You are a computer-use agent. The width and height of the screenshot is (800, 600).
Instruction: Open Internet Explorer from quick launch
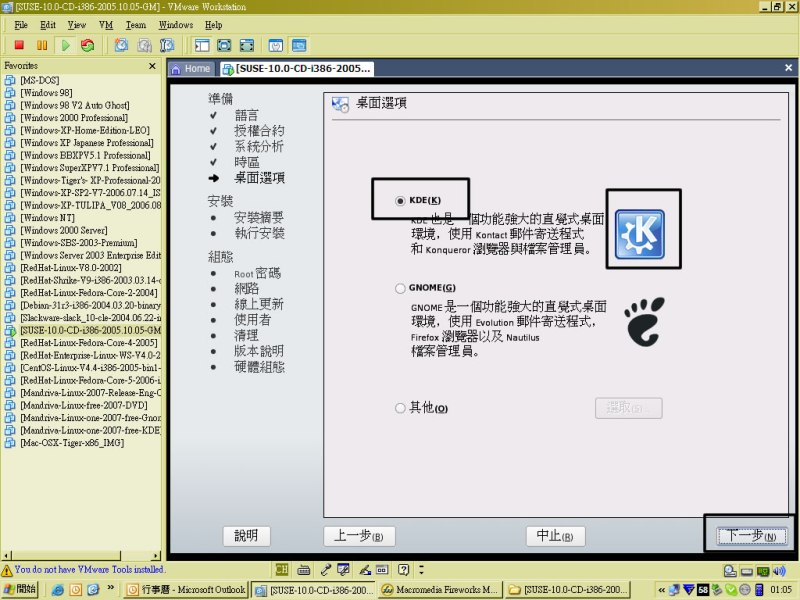58,590
